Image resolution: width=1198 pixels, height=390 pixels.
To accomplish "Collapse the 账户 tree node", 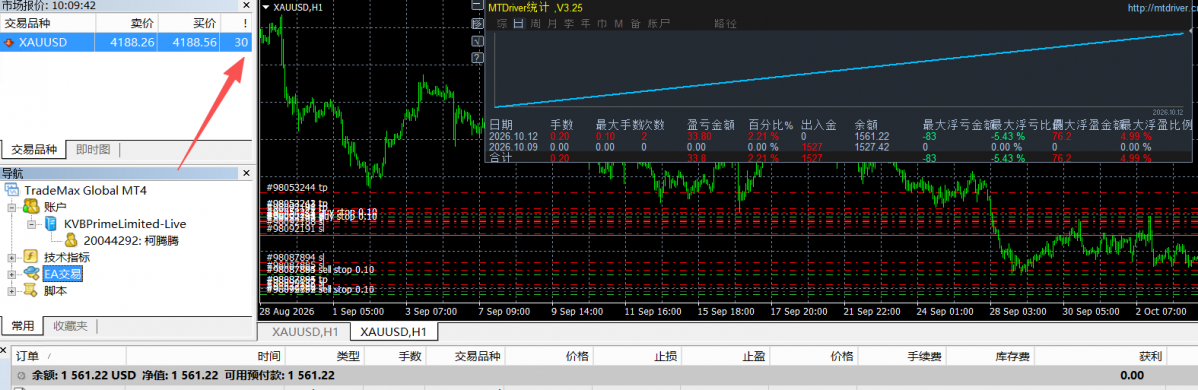I will (x=11, y=206).
